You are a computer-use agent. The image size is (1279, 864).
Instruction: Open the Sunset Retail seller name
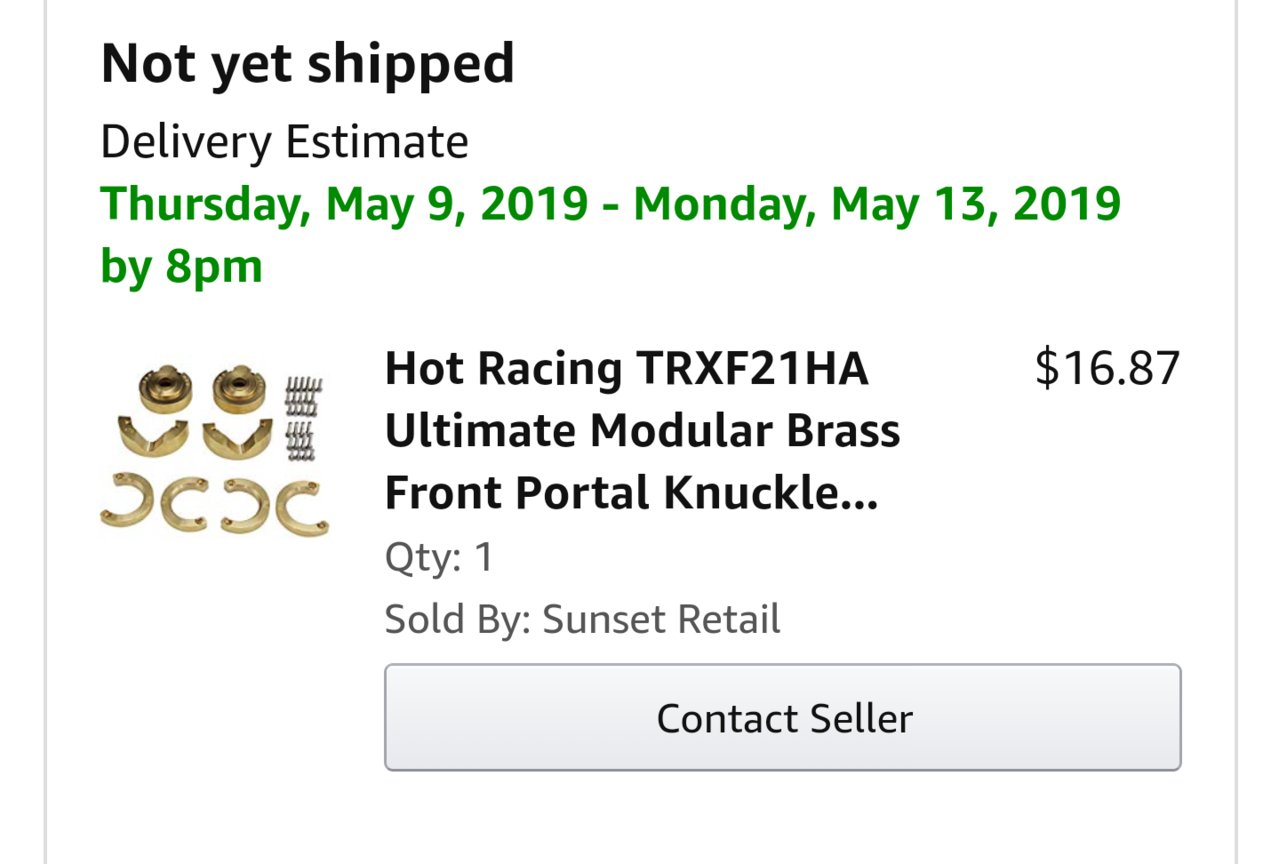click(661, 619)
